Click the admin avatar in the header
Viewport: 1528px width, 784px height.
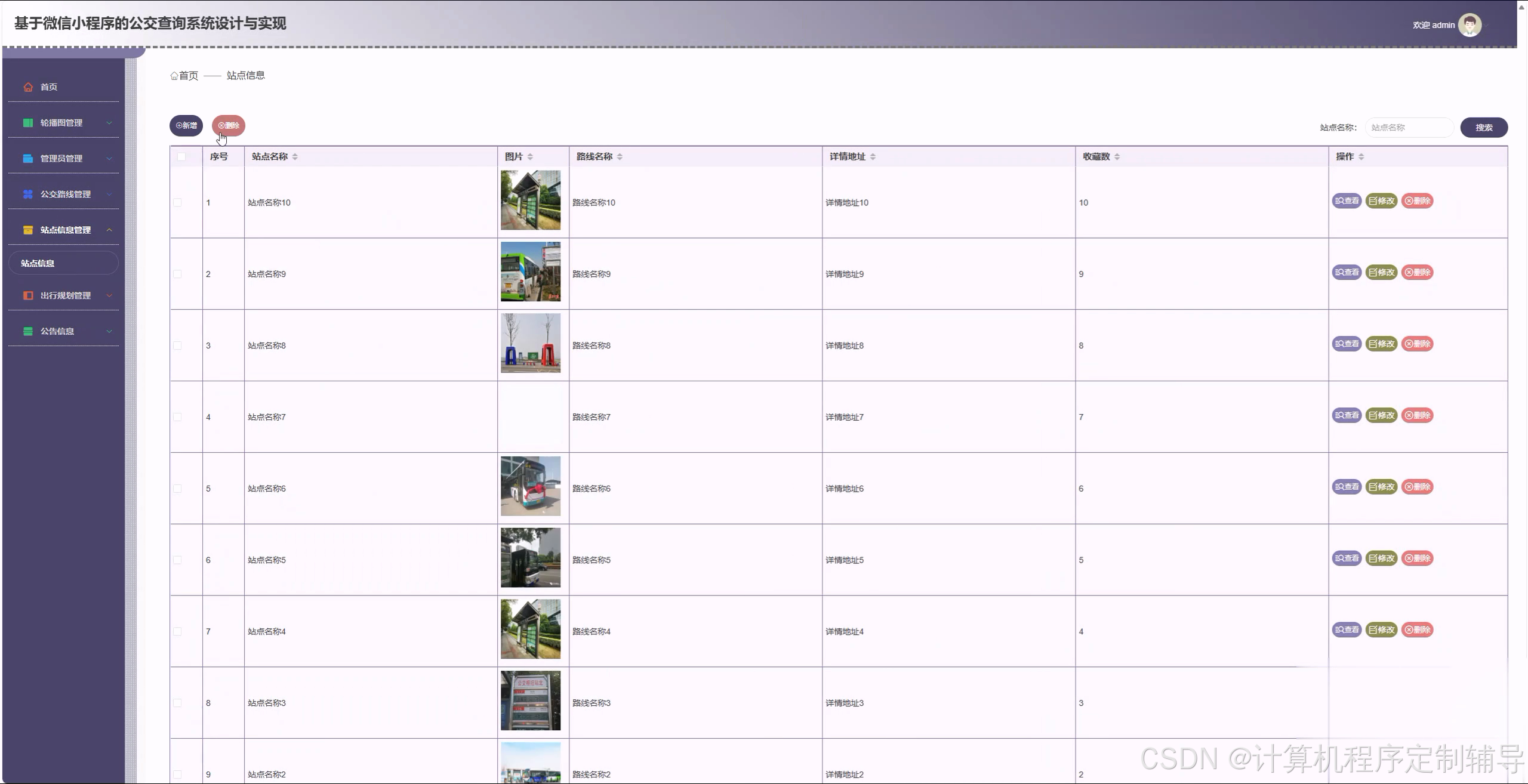1469,25
